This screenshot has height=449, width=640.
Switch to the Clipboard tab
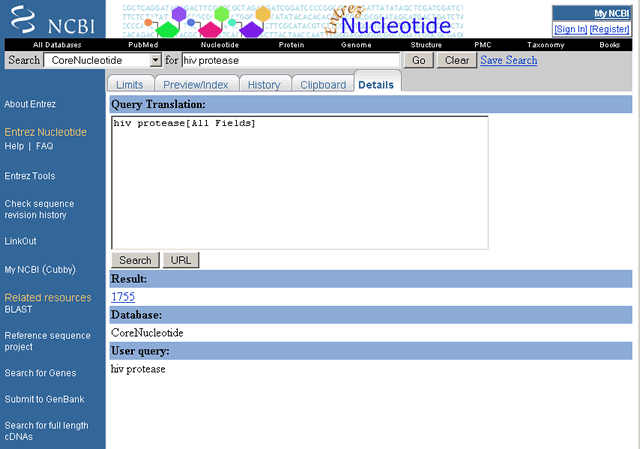click(323, 84)
